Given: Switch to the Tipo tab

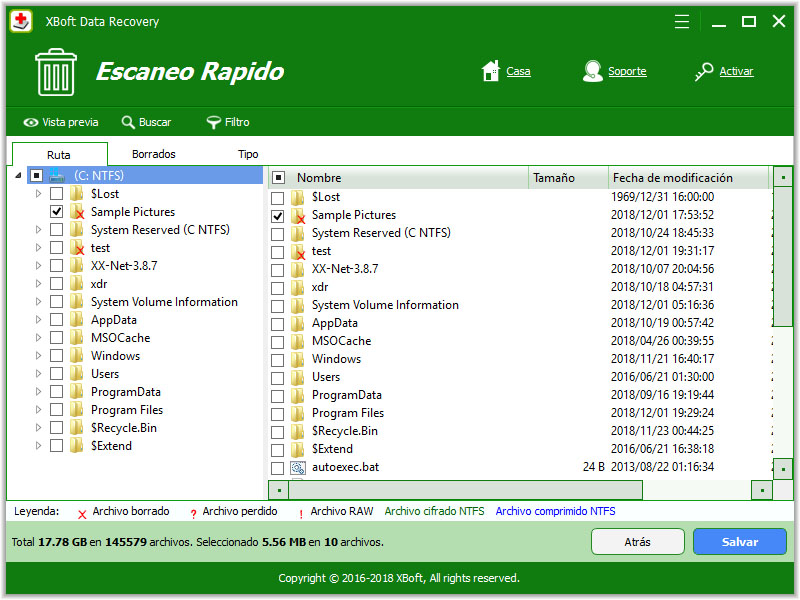Looking at the screenshot, I should (248, 154).
